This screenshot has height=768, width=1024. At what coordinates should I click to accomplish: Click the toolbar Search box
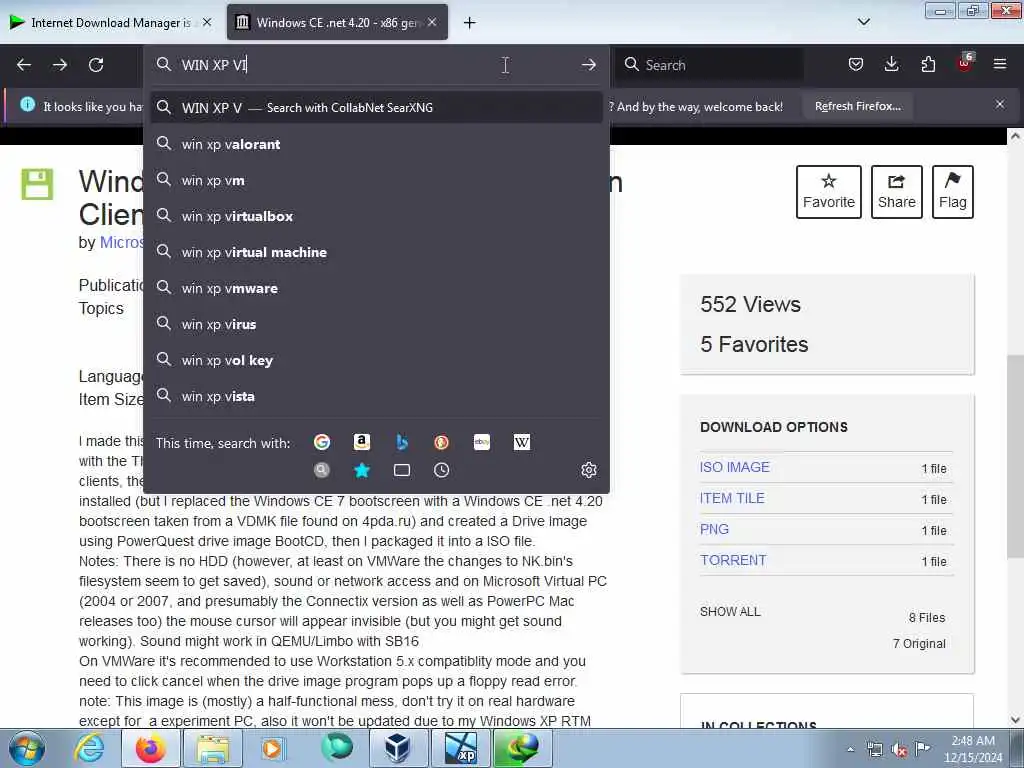click(x=710, y=65)
